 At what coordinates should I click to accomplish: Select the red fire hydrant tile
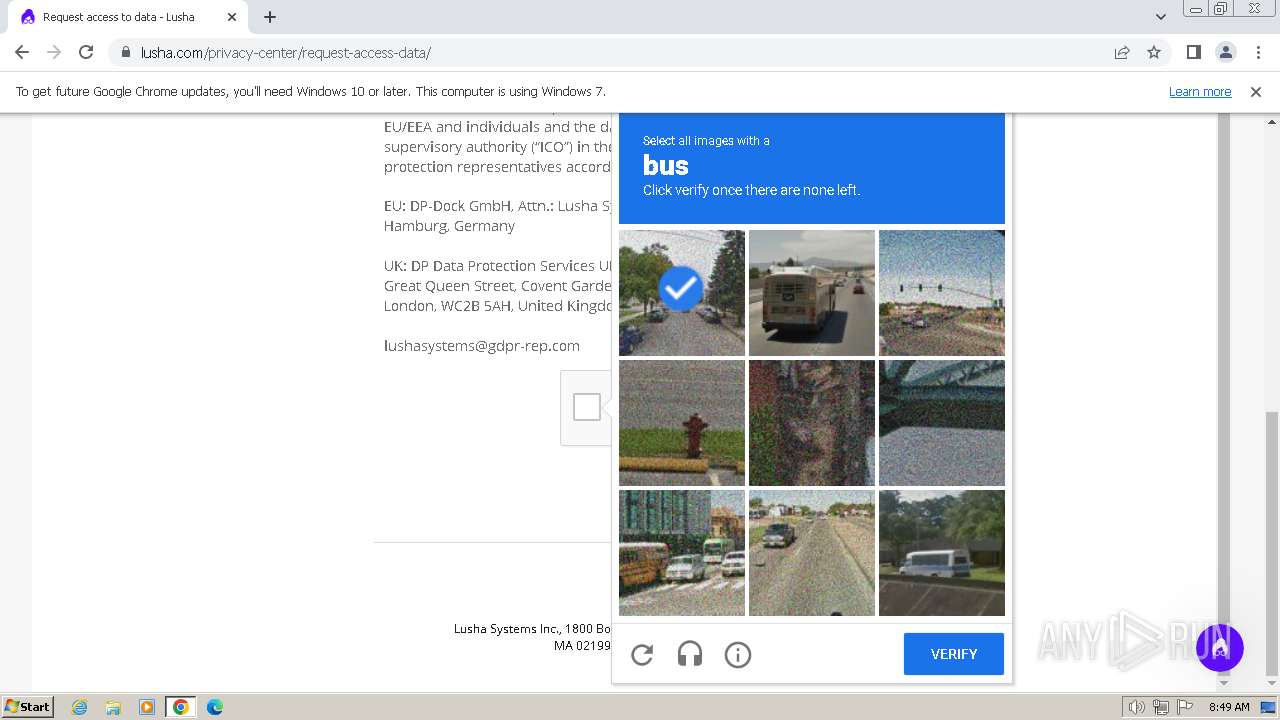[x=682, y=423]
